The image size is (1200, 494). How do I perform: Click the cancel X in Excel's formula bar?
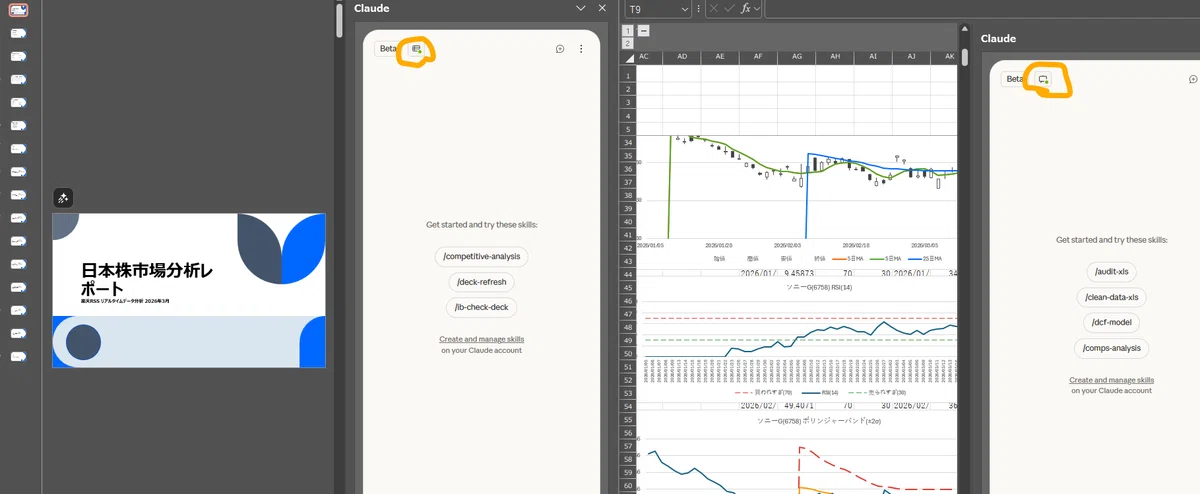pos(713,8)
